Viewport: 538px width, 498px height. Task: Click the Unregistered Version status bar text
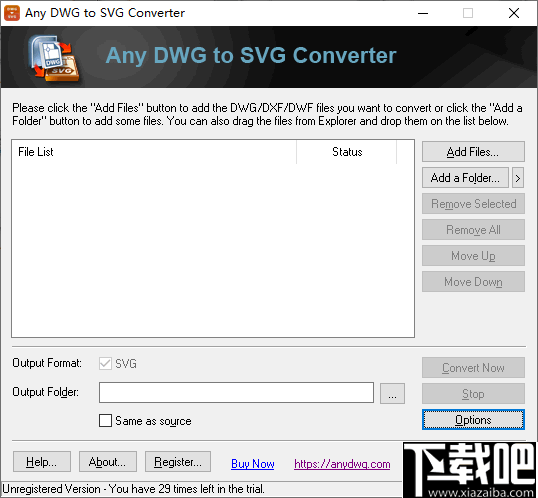pos(133,489)
